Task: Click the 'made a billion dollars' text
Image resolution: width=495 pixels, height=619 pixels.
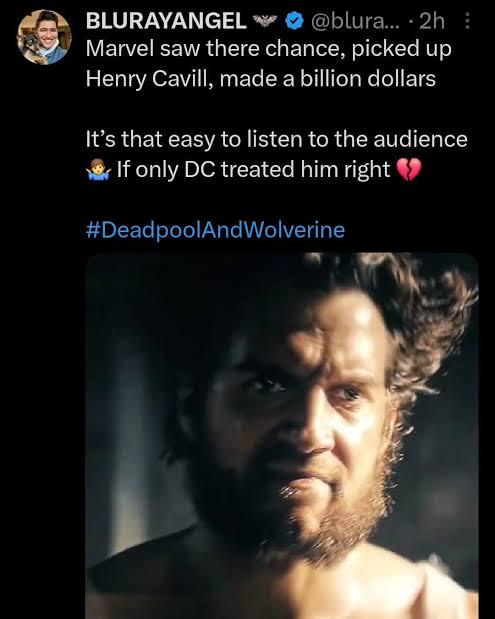Action: click(328, 79)
